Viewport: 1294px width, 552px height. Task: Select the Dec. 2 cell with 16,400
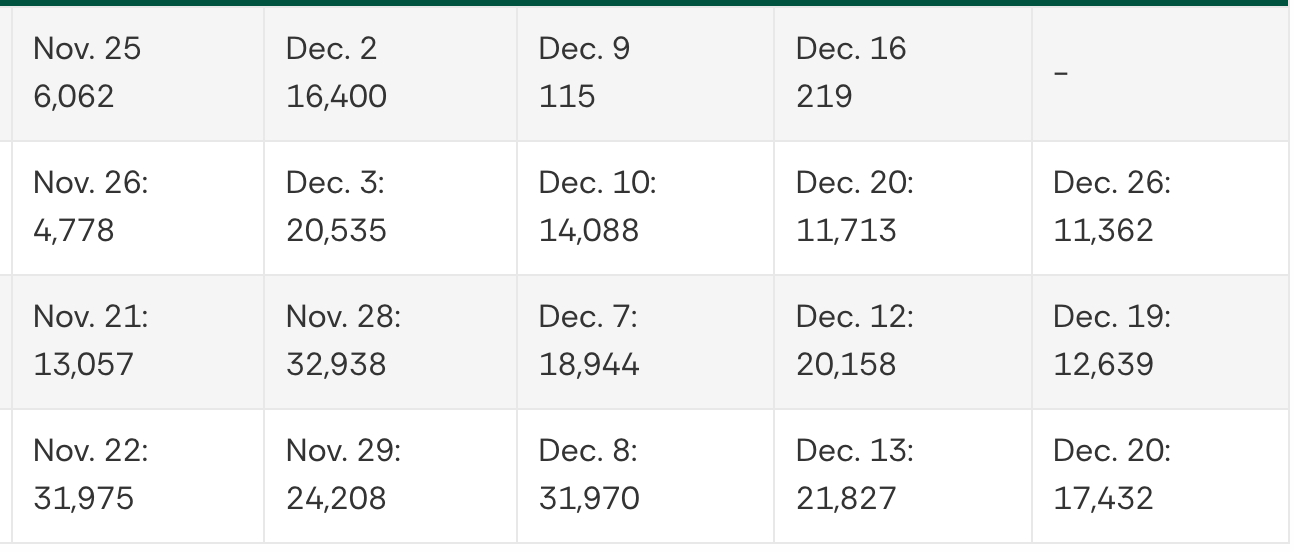(x=336, y=73)
